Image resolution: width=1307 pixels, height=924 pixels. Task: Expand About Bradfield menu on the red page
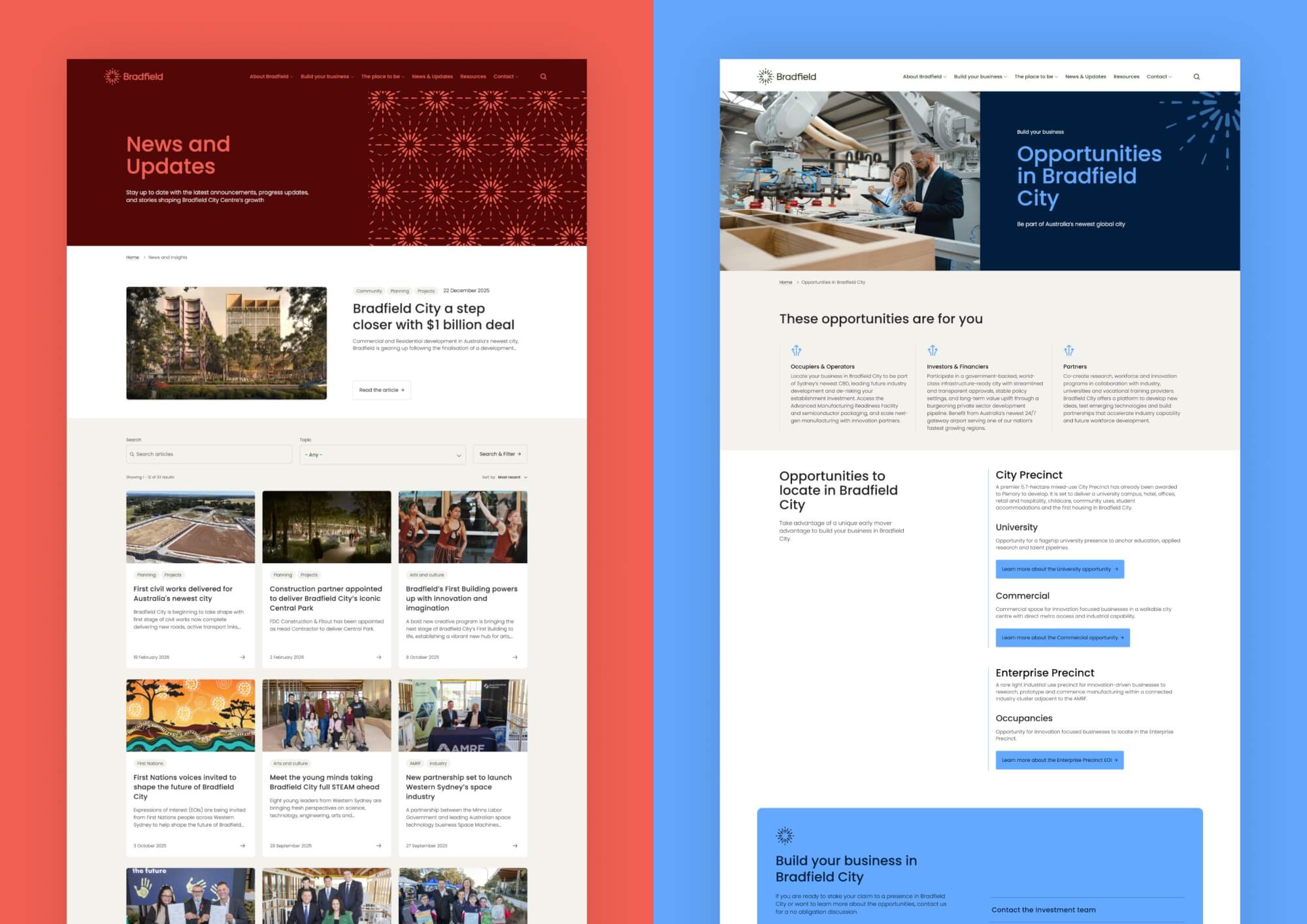(271, 76)
